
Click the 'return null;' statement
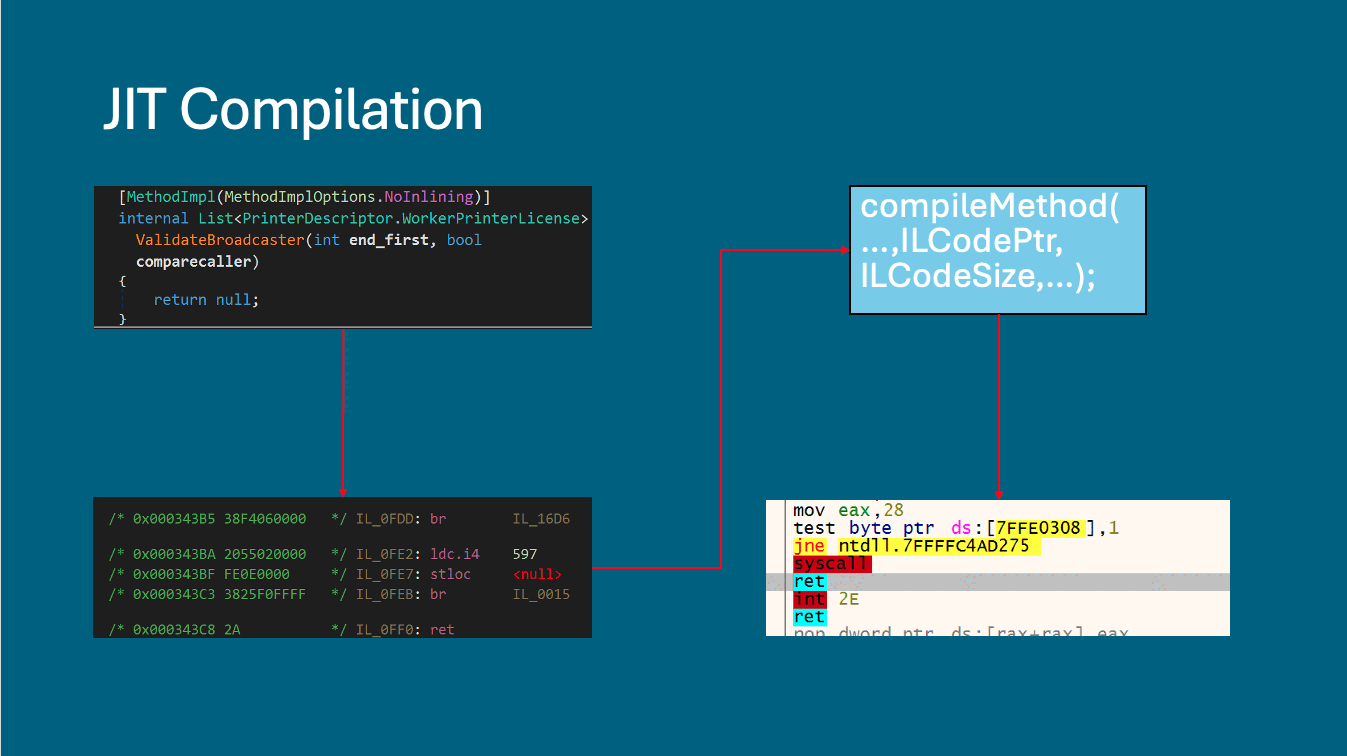pyautogui.click(x=206, y=300)
